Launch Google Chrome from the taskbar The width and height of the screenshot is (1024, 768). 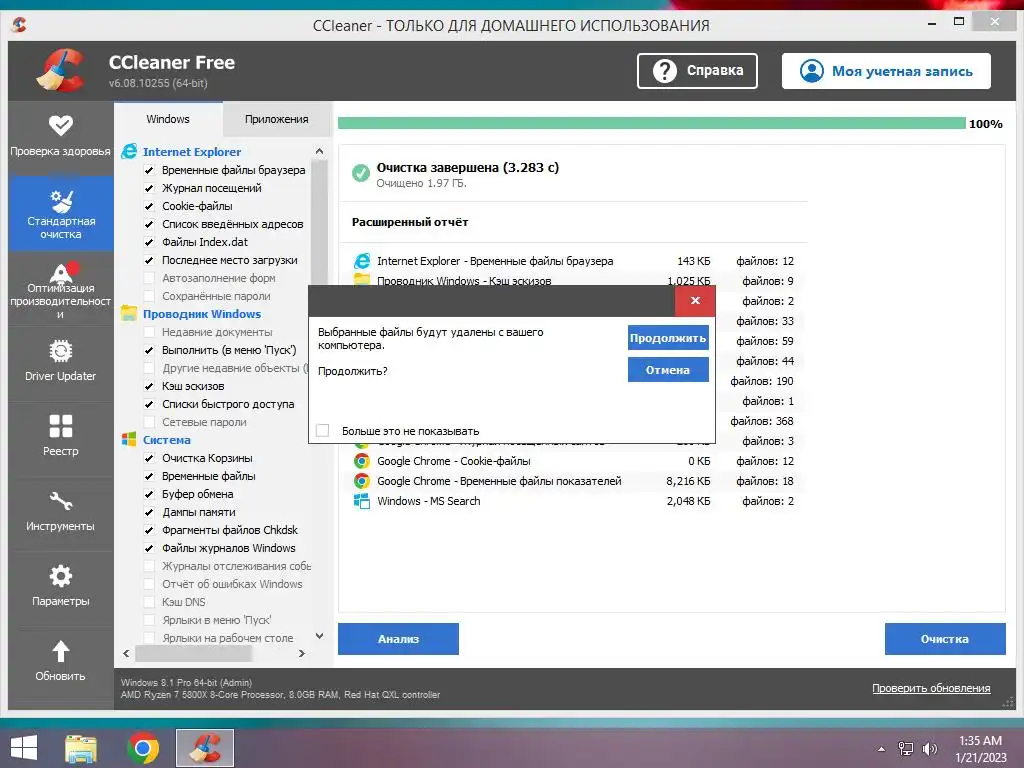tap(143, 748)
